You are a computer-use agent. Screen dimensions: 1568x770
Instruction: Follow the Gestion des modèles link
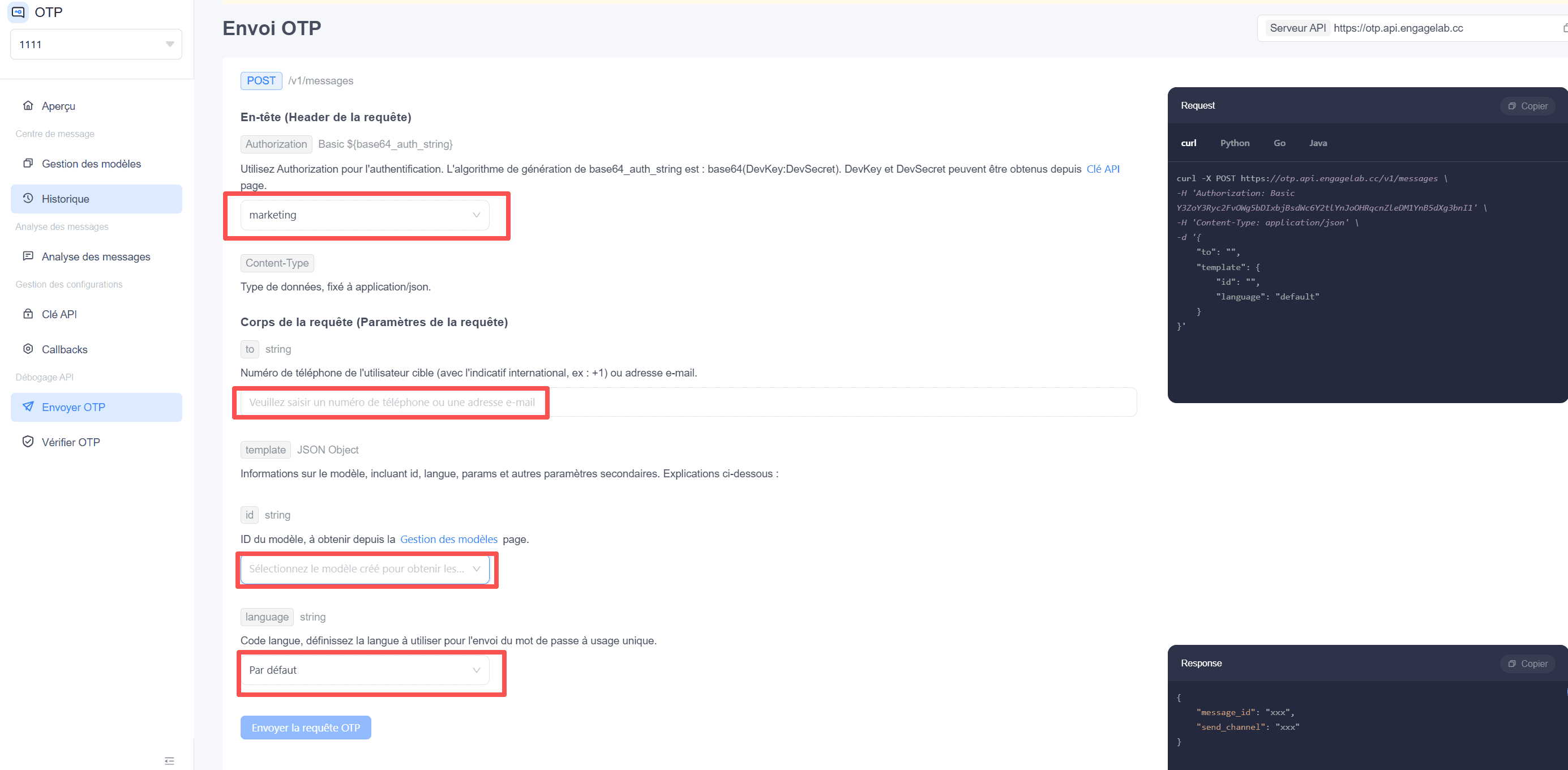pos(449,540)
